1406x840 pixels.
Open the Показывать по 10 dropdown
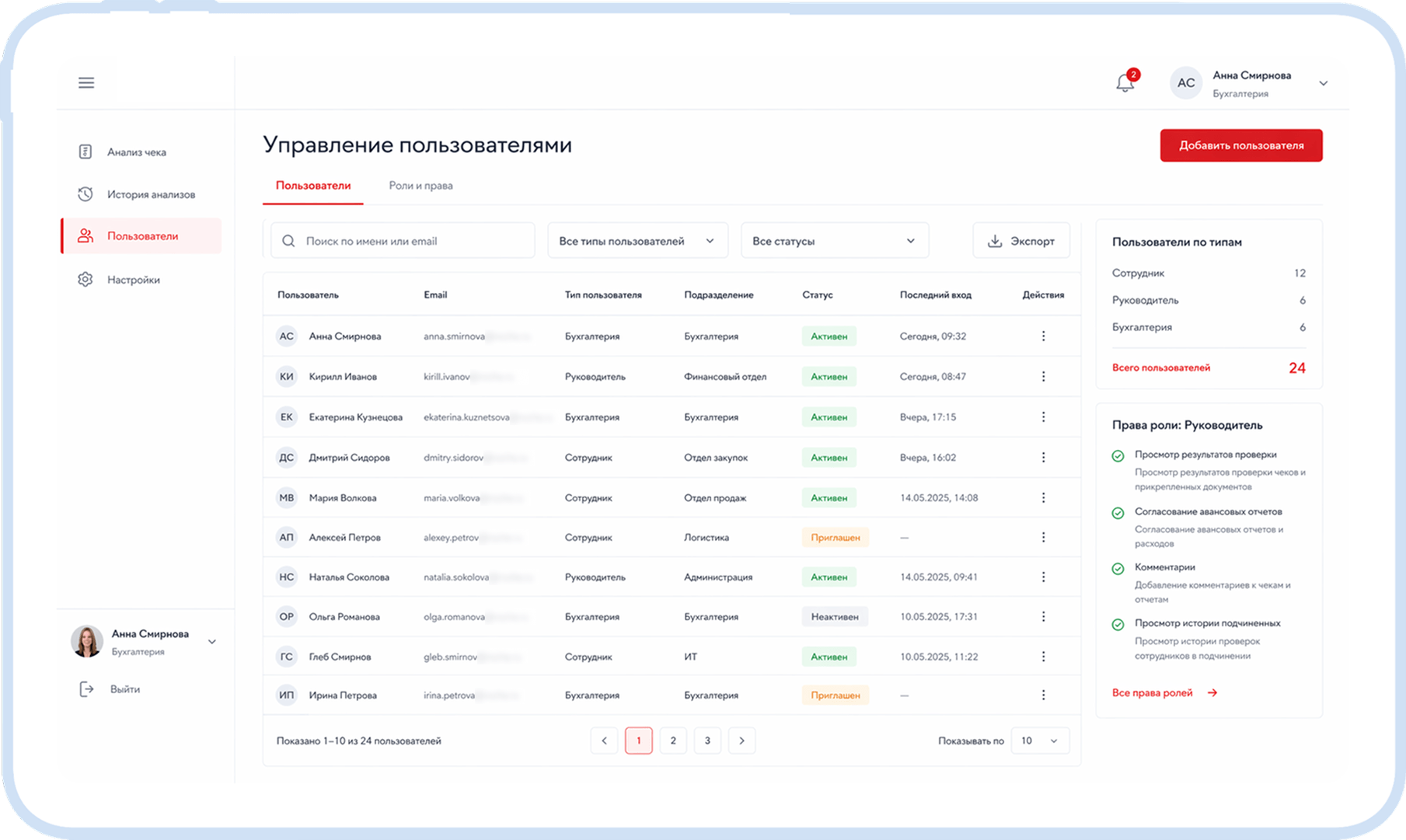tap(1040, 741)
